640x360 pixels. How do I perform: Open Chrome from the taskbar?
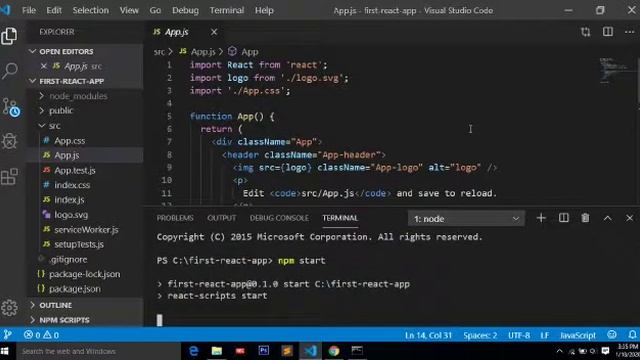click(334, 351)
